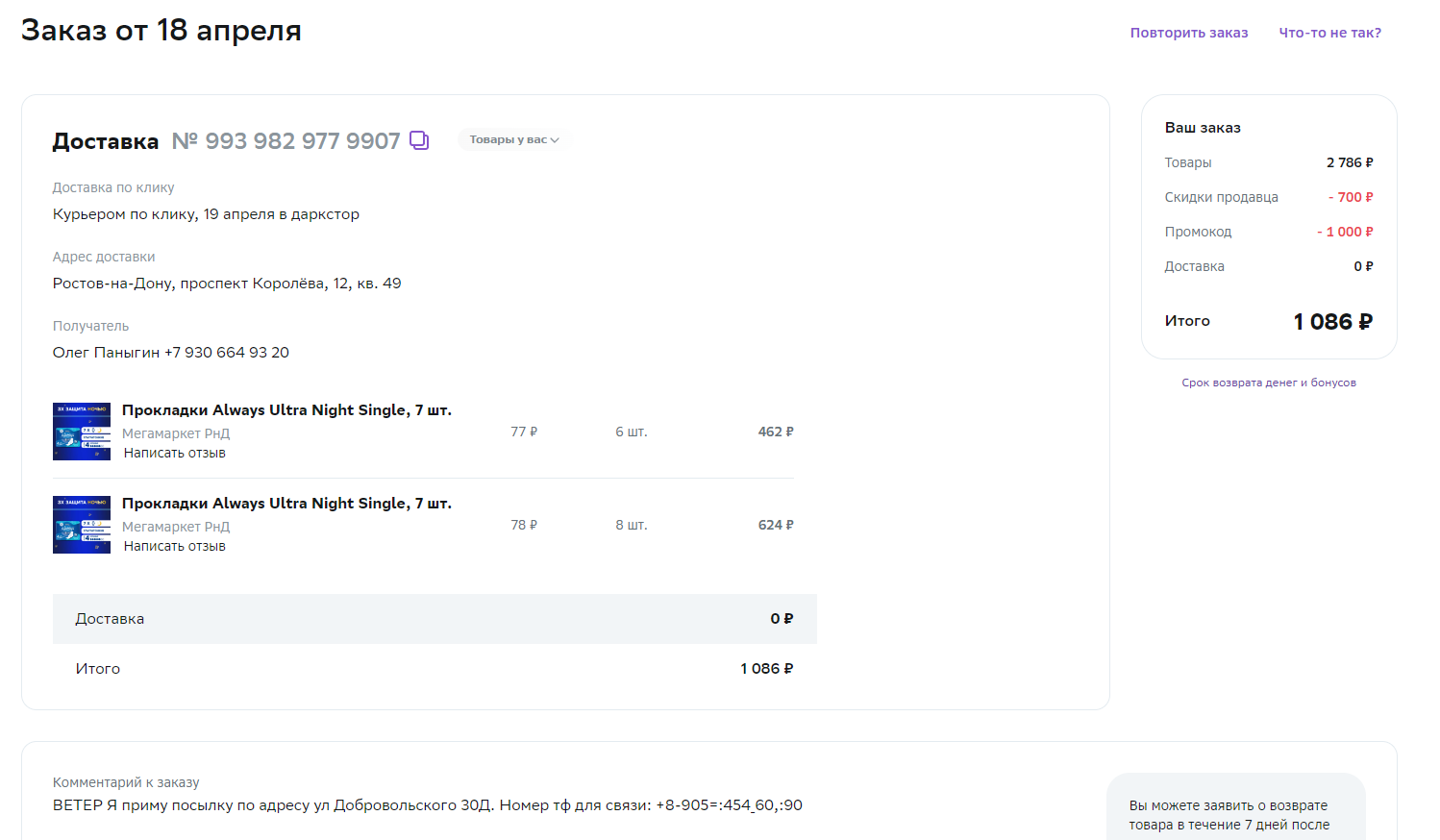Open the "Что-то не так?" link
The height and width of the screenshot is (840, 1440).
[x=1330, y=33]
